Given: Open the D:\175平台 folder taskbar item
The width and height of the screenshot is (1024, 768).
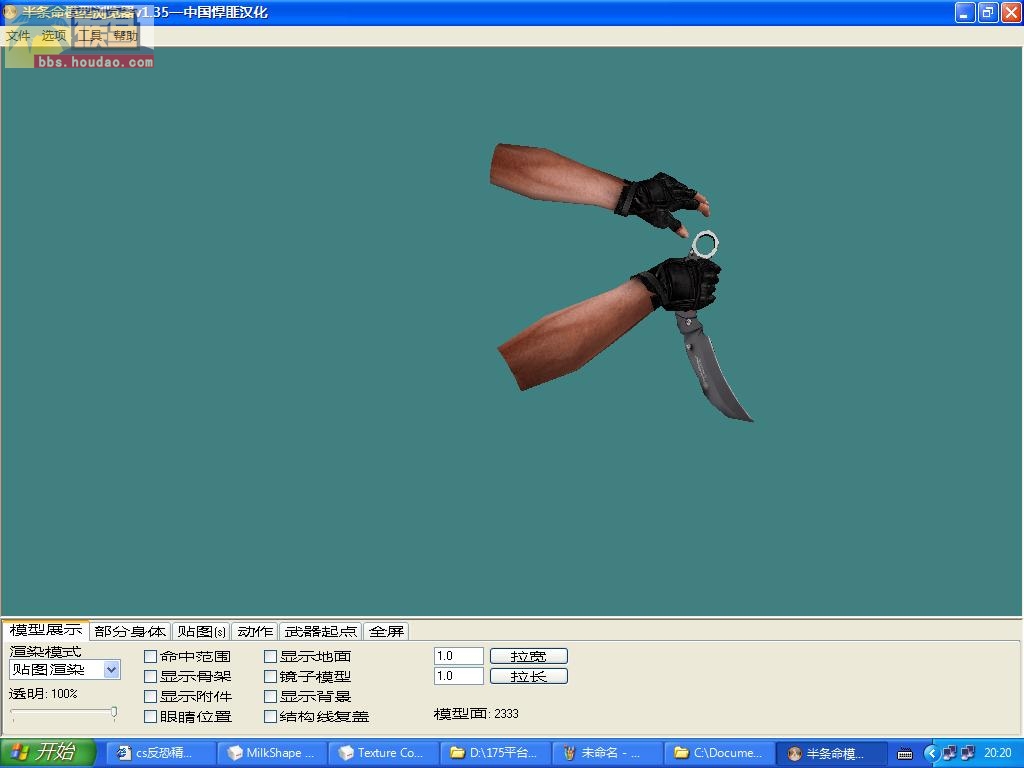Looking at the screenshot, I should point(494,753).
